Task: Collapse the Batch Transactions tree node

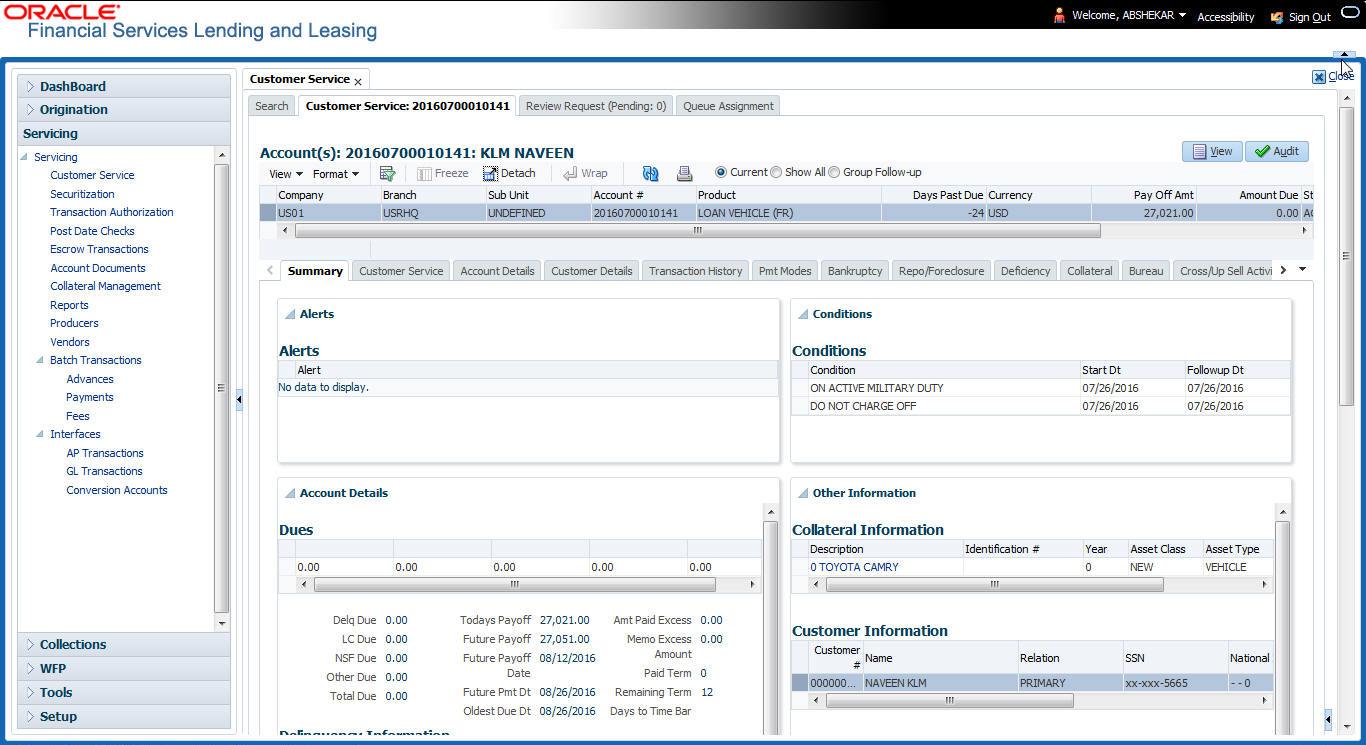Action: 40,360
